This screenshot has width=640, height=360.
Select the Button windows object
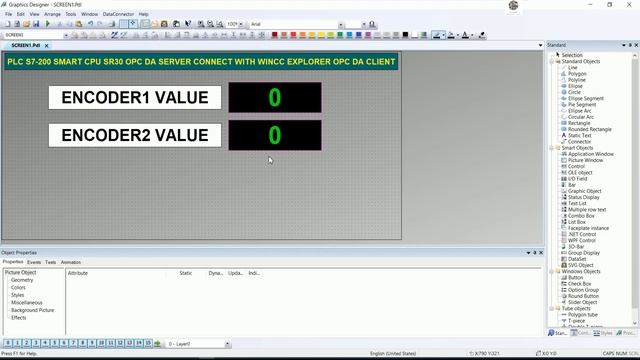(x=576, y=277)
